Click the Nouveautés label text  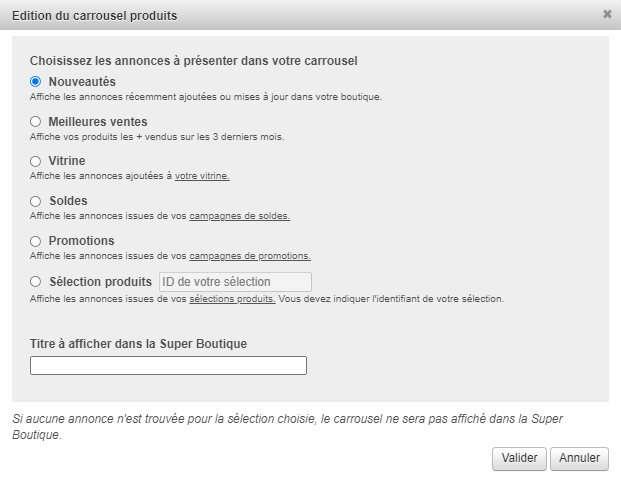(x=82, y=81)
